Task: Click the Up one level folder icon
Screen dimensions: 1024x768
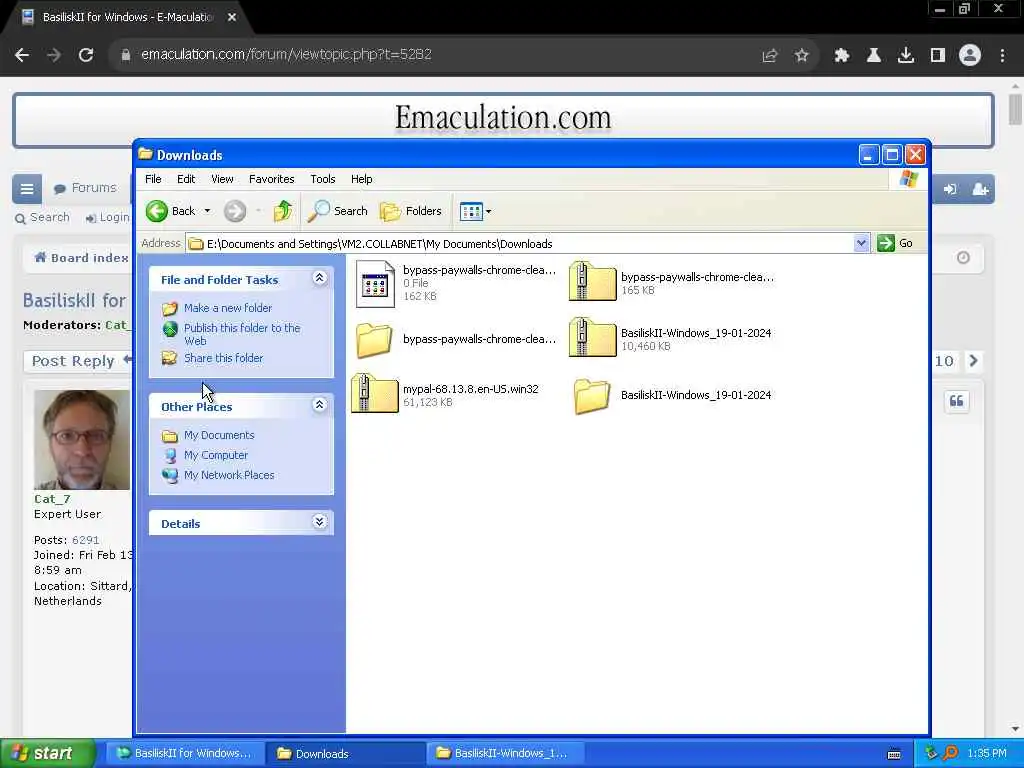Action: (x=283, y=211)
